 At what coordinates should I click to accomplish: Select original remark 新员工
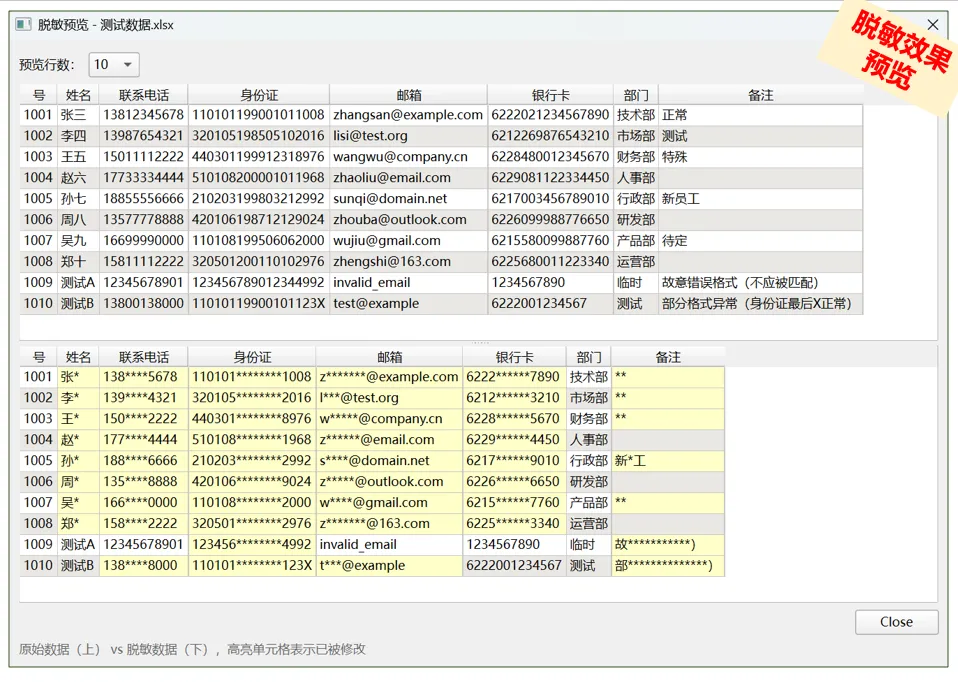click(761, 199)
